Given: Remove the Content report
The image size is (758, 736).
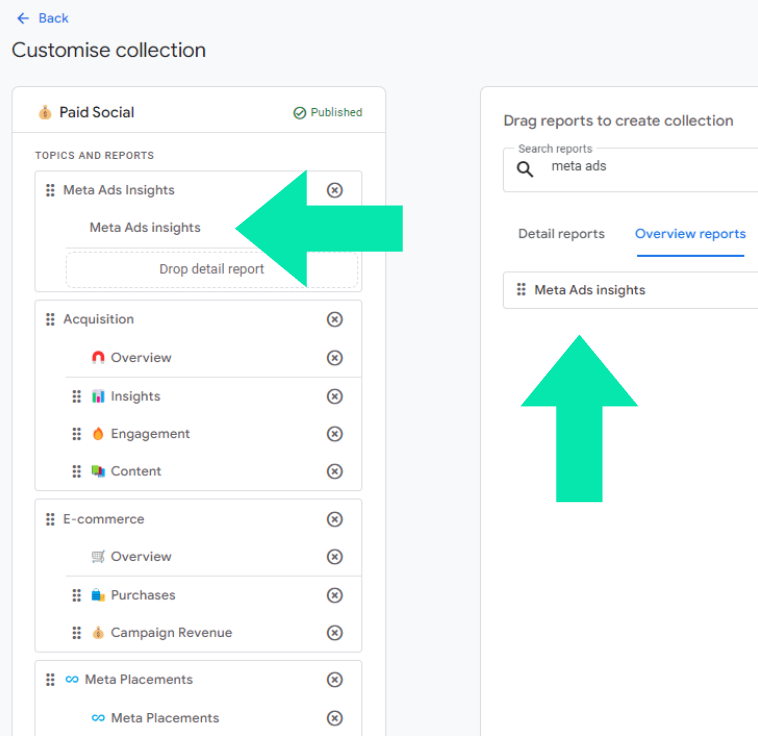Looking at the screenshot, I should coord(335,471).
